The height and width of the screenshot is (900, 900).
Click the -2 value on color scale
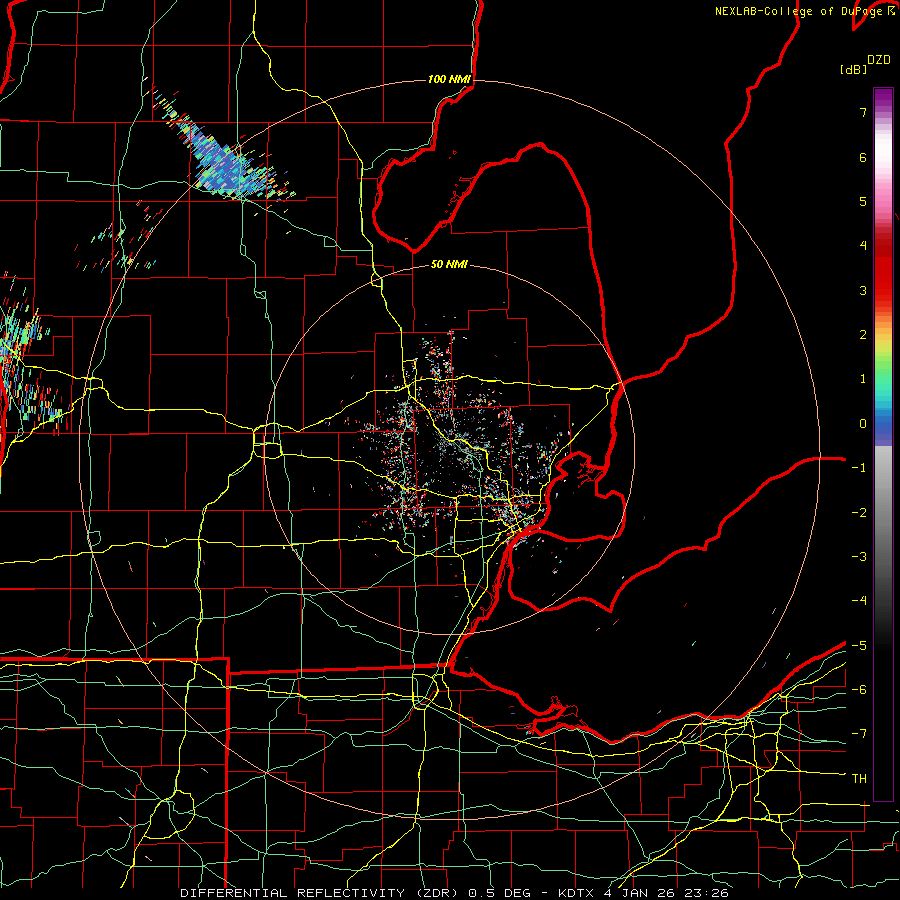pyautogui.click(x=859, y=513)
